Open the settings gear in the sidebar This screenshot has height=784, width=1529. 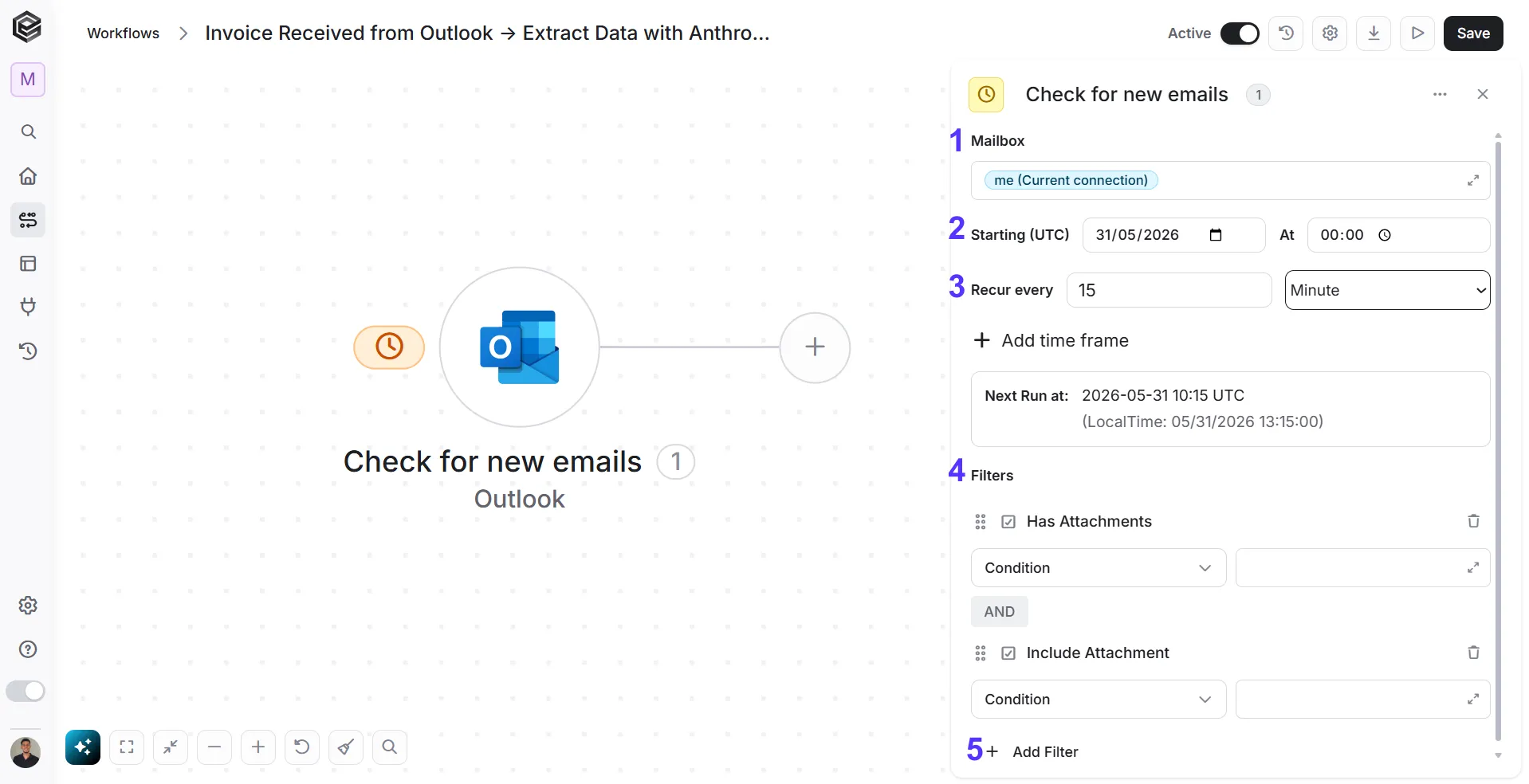click(28, 606)
